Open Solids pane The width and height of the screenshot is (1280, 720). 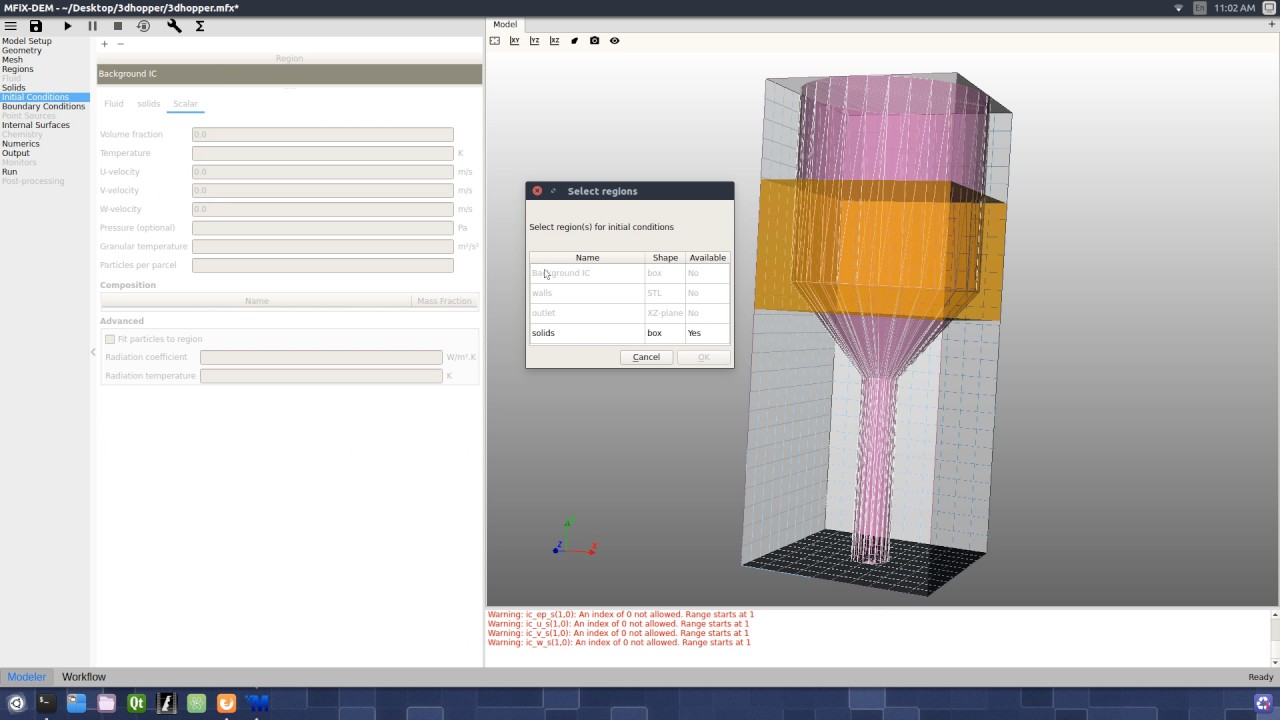14,88
